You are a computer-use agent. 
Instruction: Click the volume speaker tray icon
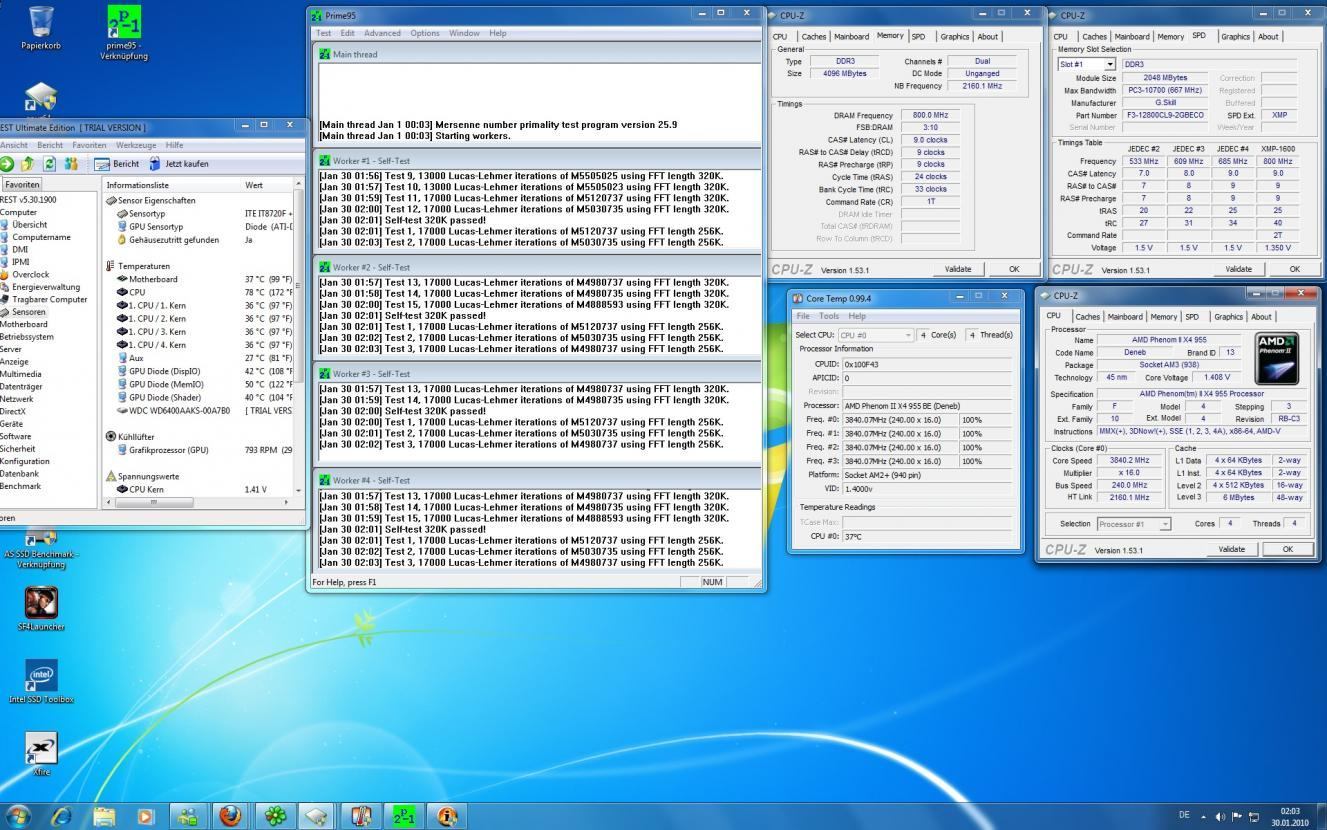click(1220, 817)
